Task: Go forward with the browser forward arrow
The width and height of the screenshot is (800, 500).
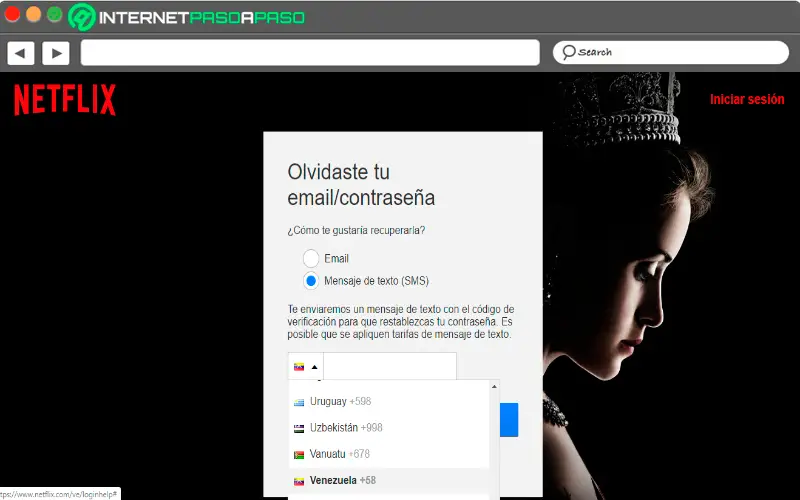Action: [56, 53]
